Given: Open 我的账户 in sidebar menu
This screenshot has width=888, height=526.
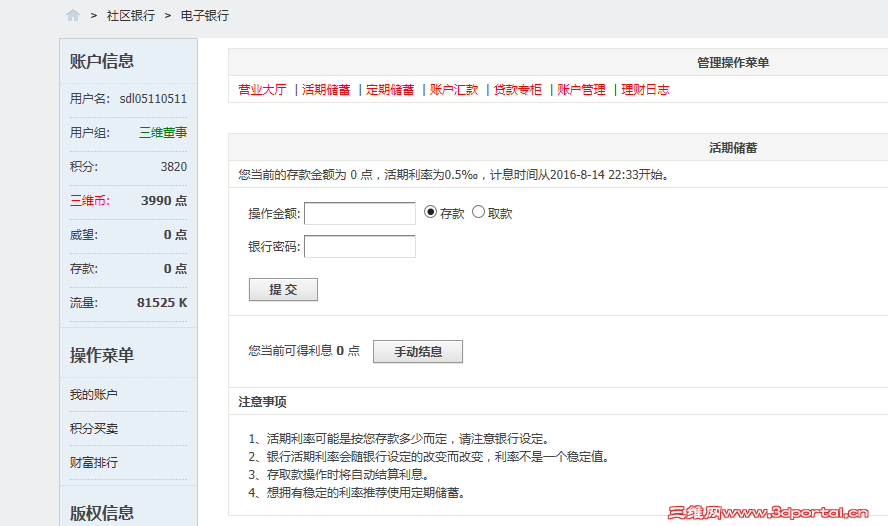Looking at the screenshot, I should pyautogui.click(x=93, y=395).
